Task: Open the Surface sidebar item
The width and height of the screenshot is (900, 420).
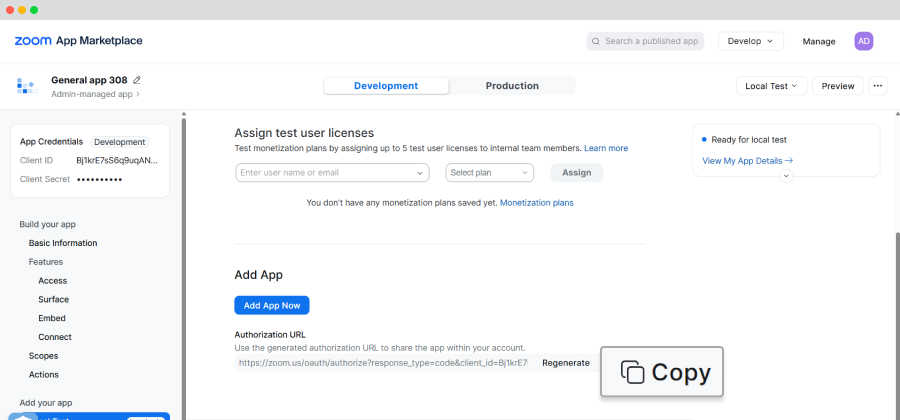Action: (x=53, y=300)
